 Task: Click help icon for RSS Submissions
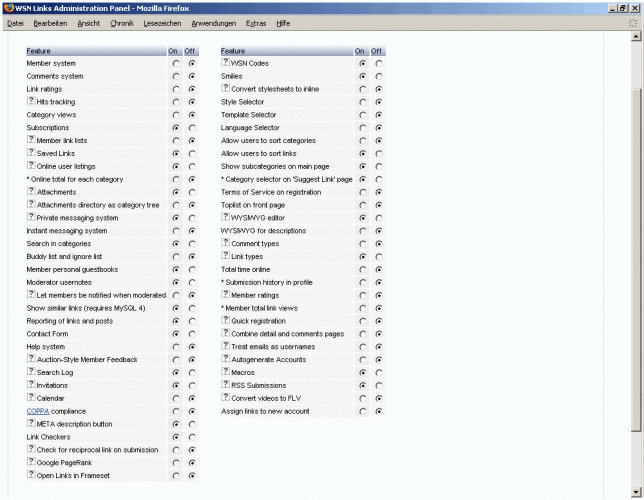[x=226, y=385]
